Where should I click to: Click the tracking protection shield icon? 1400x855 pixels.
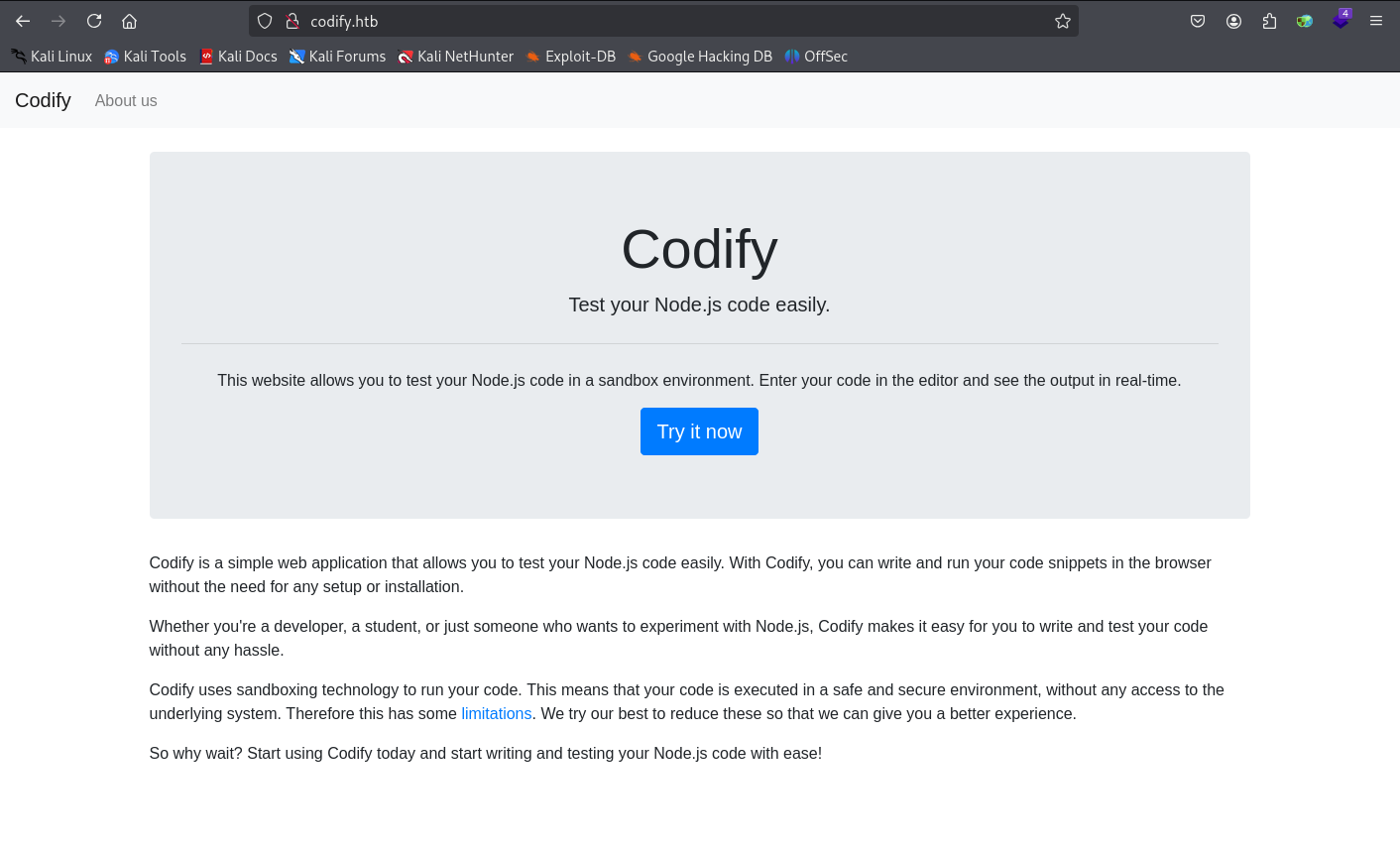[x=265, y=21]
